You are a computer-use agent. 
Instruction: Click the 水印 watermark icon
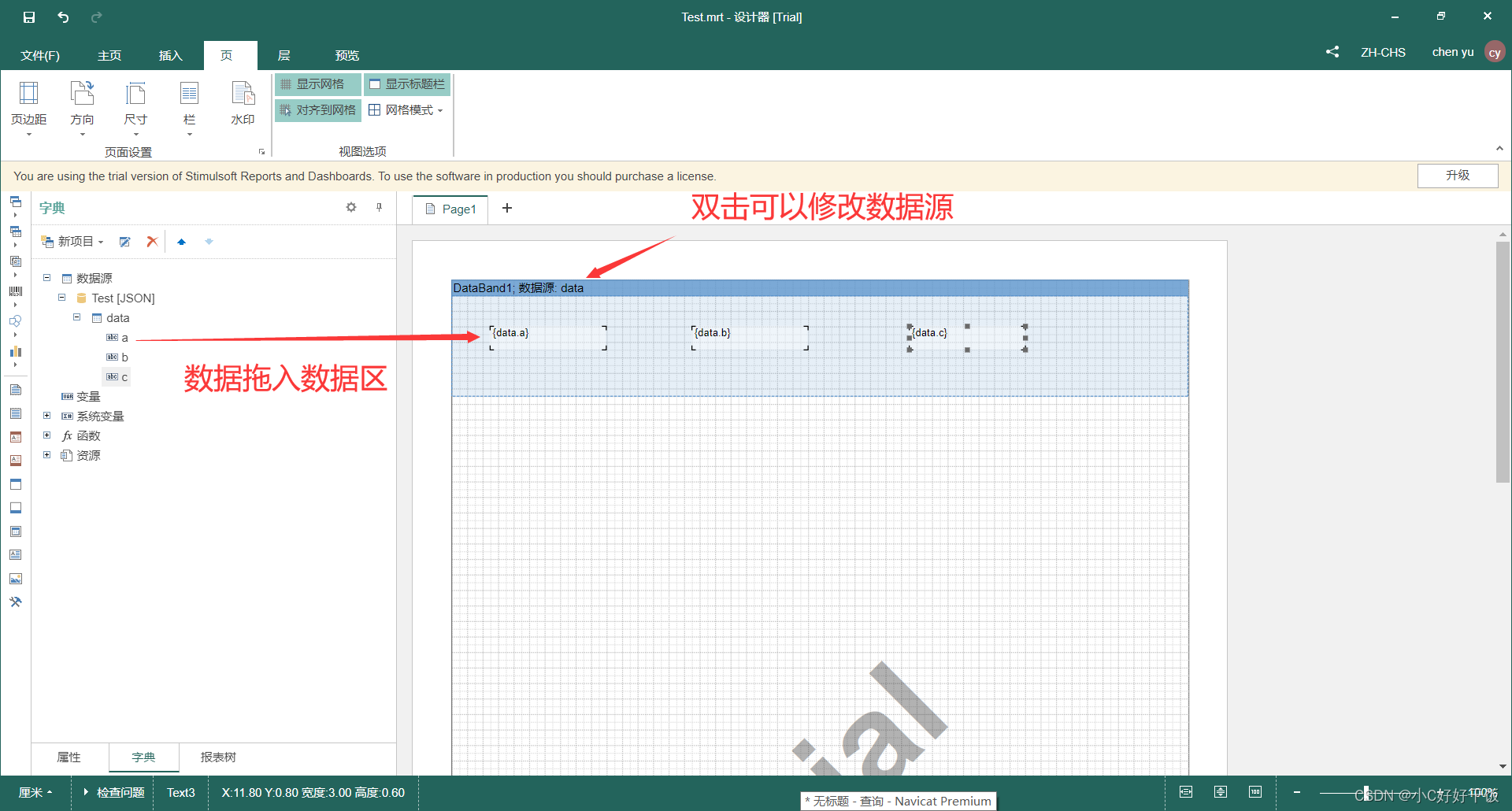click(x=243, y=104)
